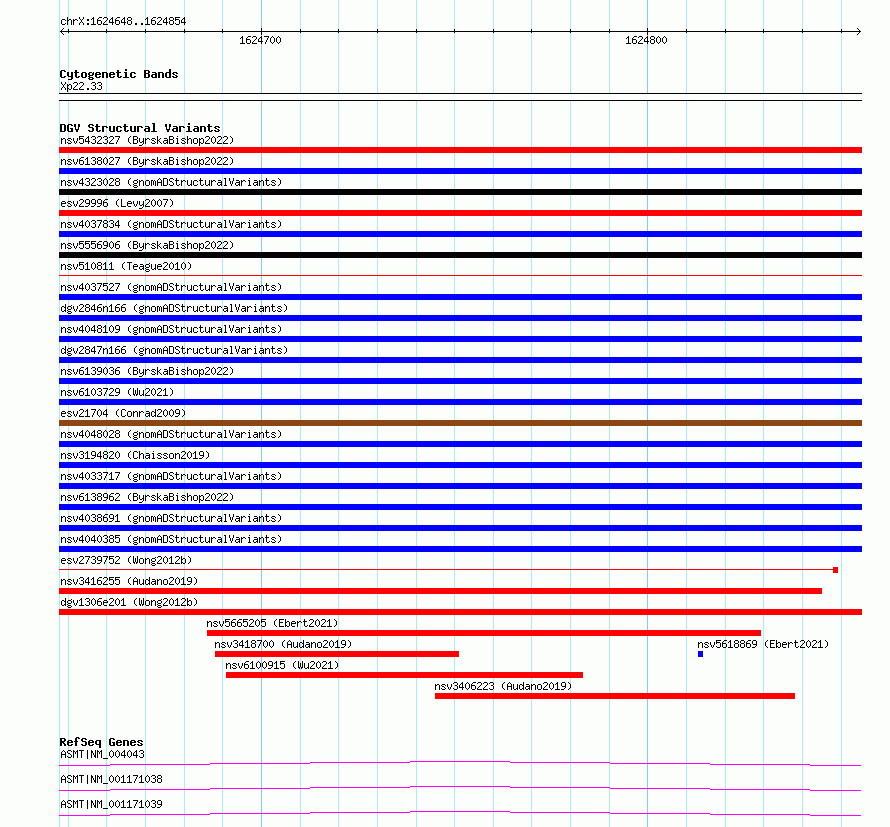Select the nsv6100915 (Wu2021) label

(282, 665)
